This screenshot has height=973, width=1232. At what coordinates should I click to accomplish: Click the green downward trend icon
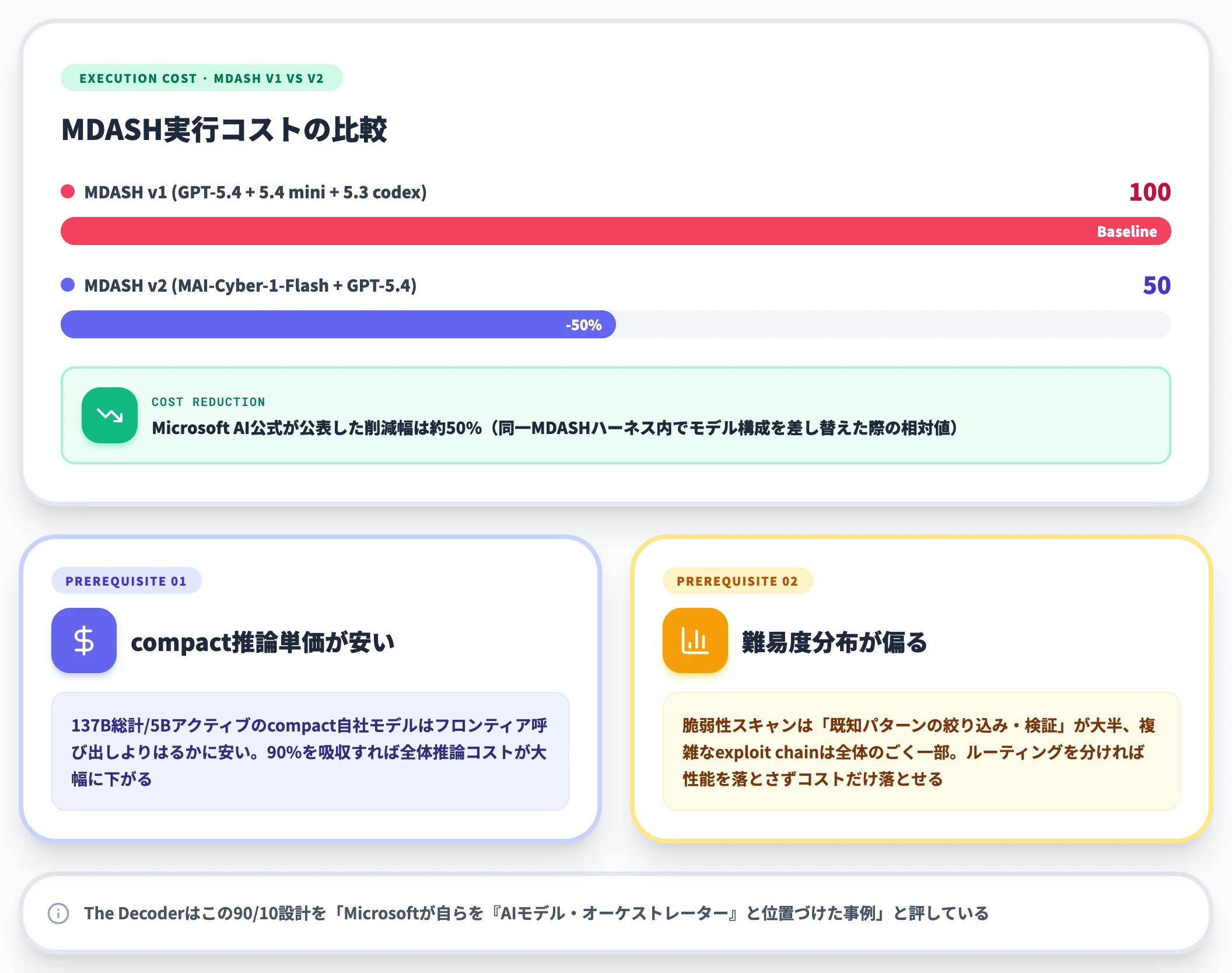point(110,415)
